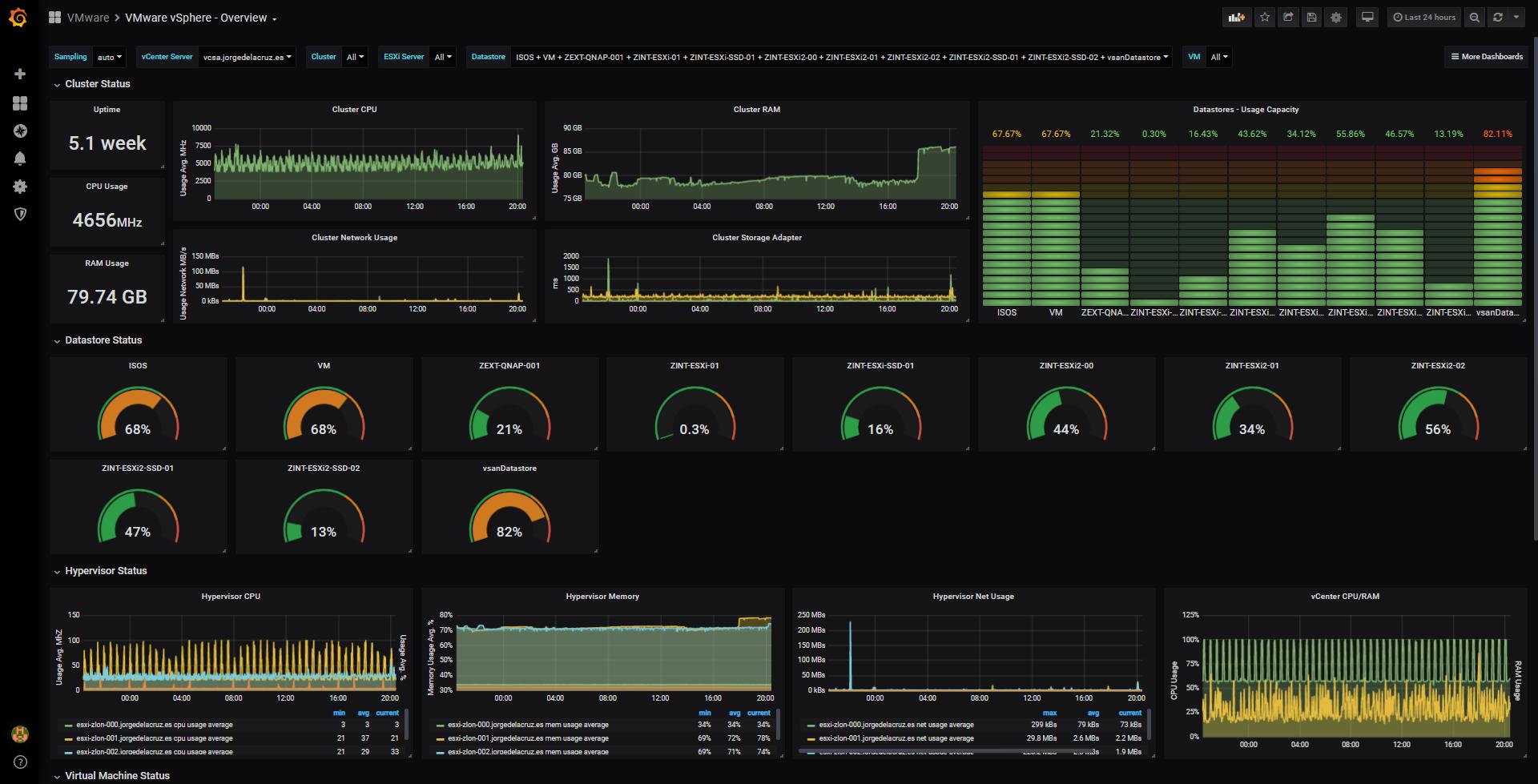Open the Share dashboard icon
Image resolution: width=1538 pixels, height=784 pixels.
[1289, 17]
